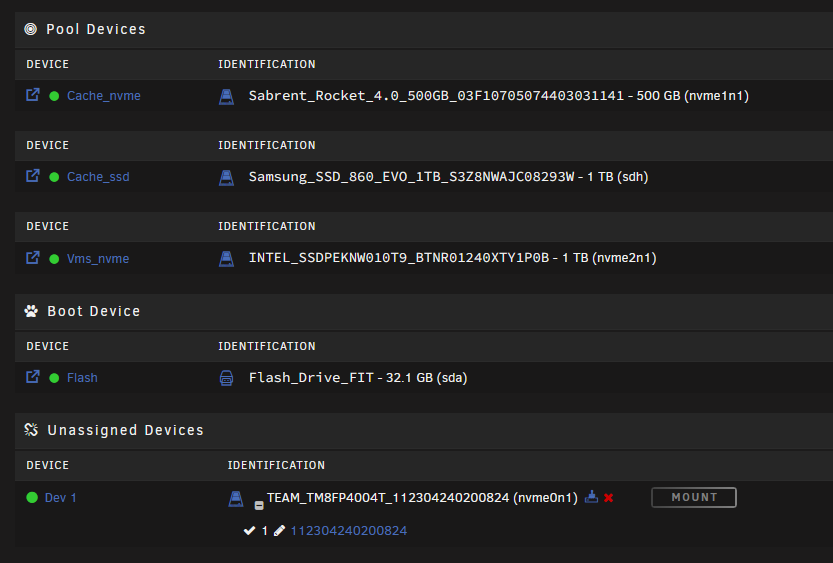The width and height of the screenshot is (833, 563).
Task: Open the Cache_ssd external link icon
Action: click(33, 176)
